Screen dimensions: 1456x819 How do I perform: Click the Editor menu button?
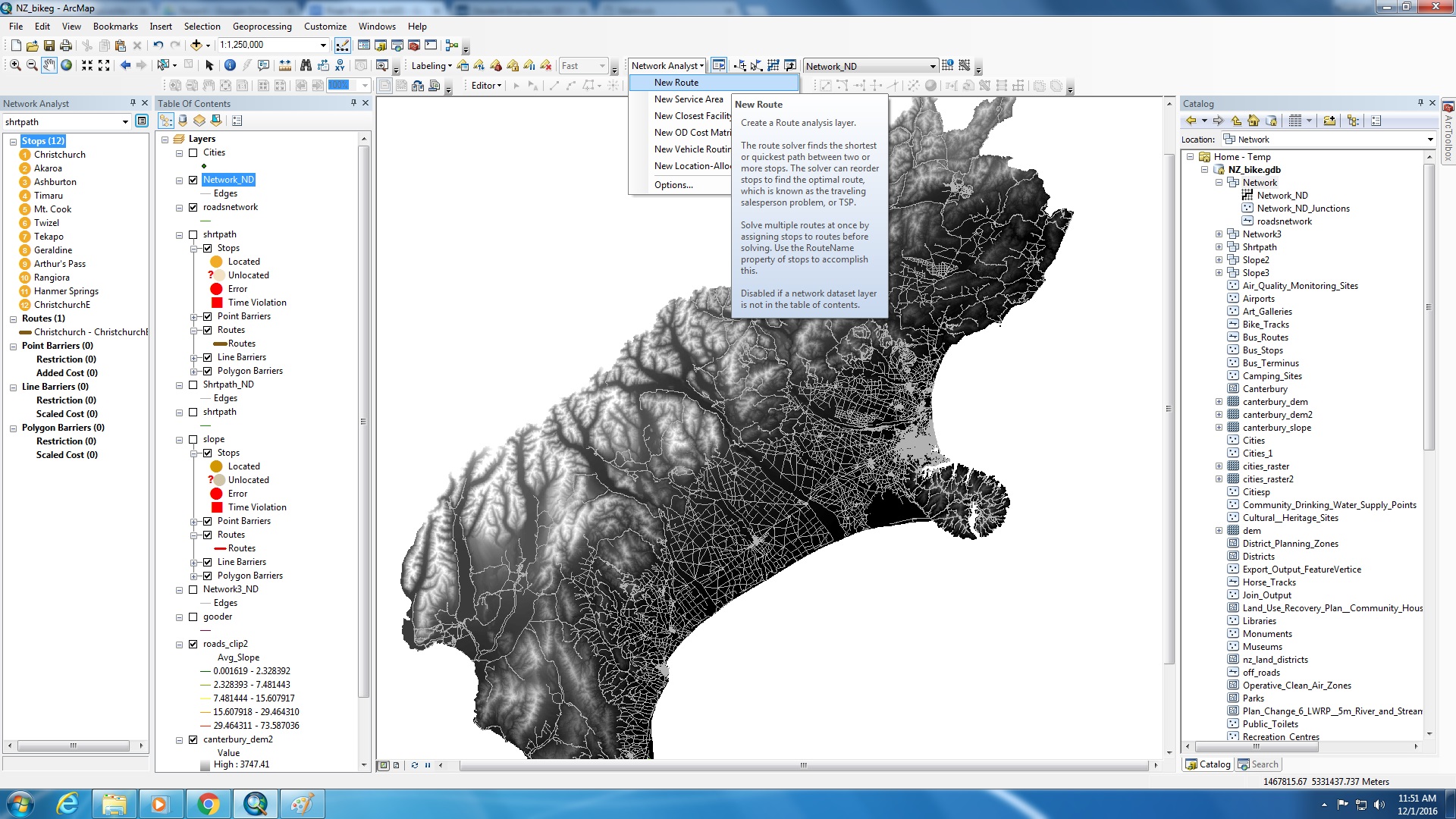[x=486, y=86]
